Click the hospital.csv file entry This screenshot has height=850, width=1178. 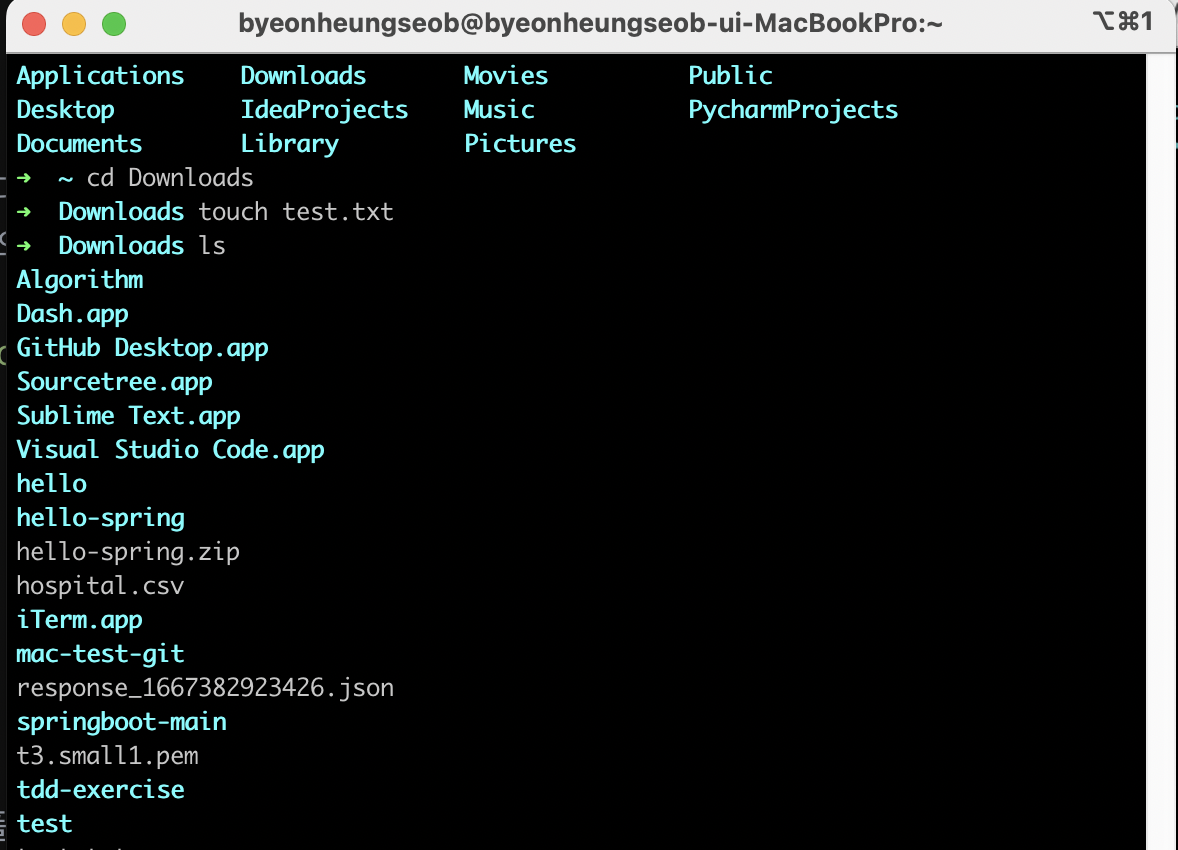point(100,585)
